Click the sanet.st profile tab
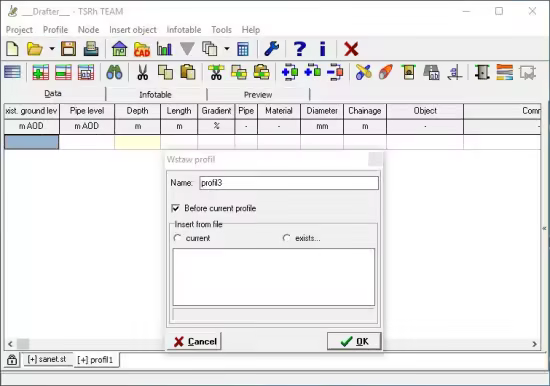This screenshot has height=386, width=550. click(47, 359)
